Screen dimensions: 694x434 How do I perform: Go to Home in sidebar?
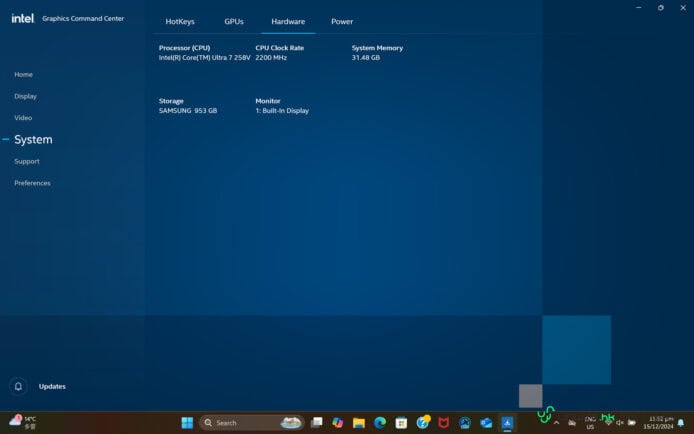(23, 74)
